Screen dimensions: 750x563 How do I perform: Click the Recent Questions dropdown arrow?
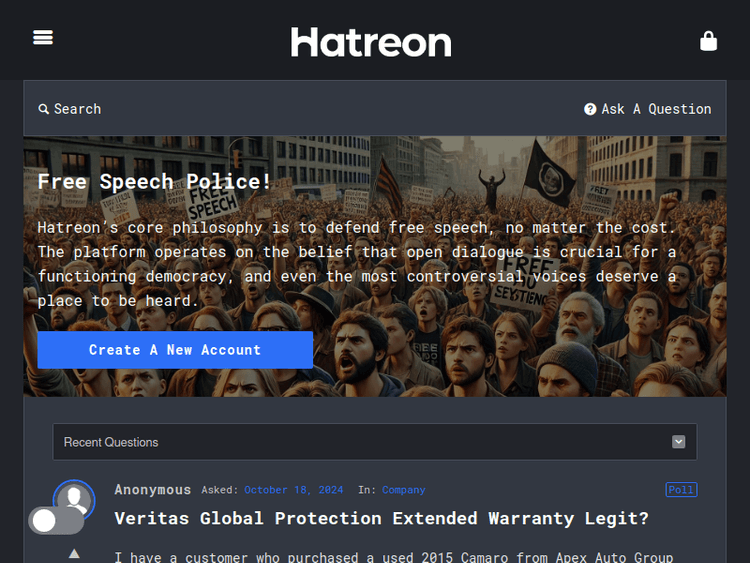pyautogui.click(x=678, y=442)
